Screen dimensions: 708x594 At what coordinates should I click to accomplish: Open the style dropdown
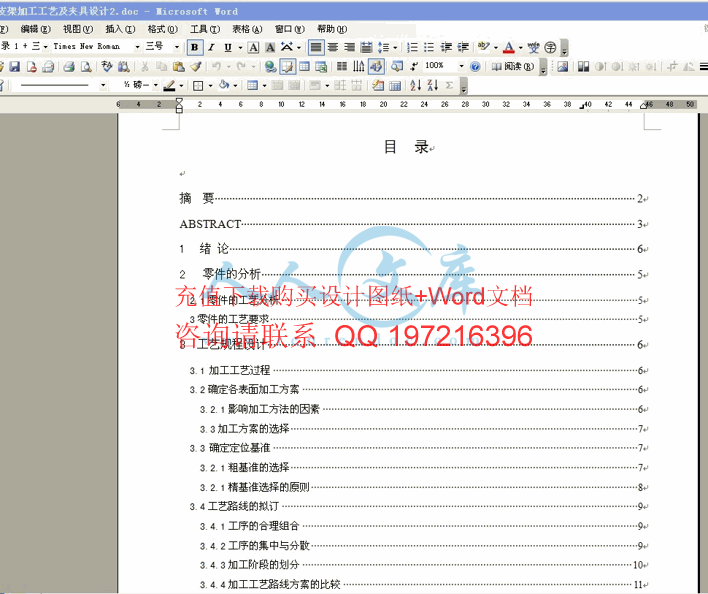coord(46,47)
